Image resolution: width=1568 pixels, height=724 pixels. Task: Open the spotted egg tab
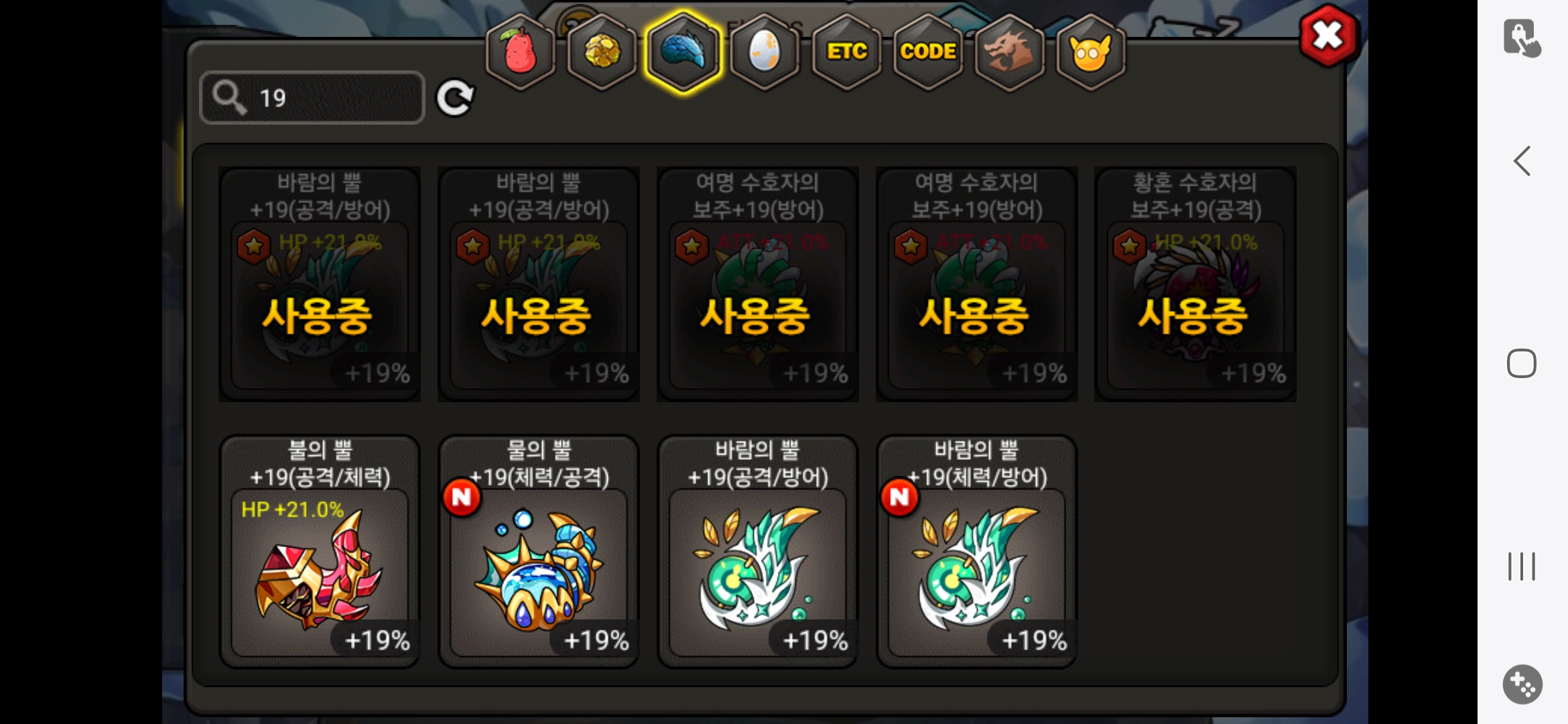click(x=765, y=52)
